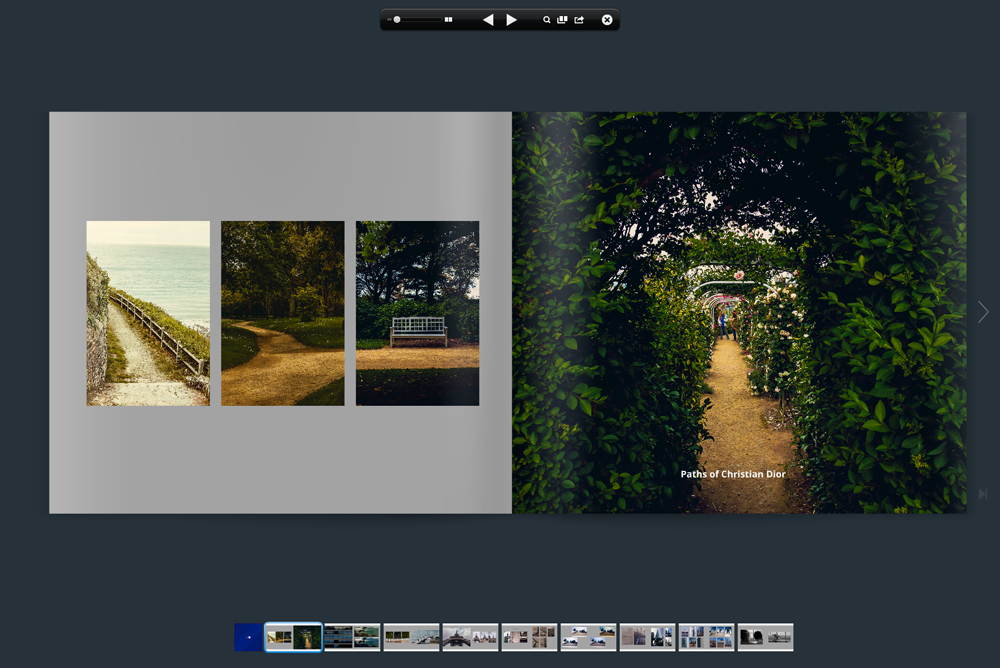1000x668 pixels.
Task: Open the last thumbnail in the filmstrip
Action: click(x=765, y=637)
